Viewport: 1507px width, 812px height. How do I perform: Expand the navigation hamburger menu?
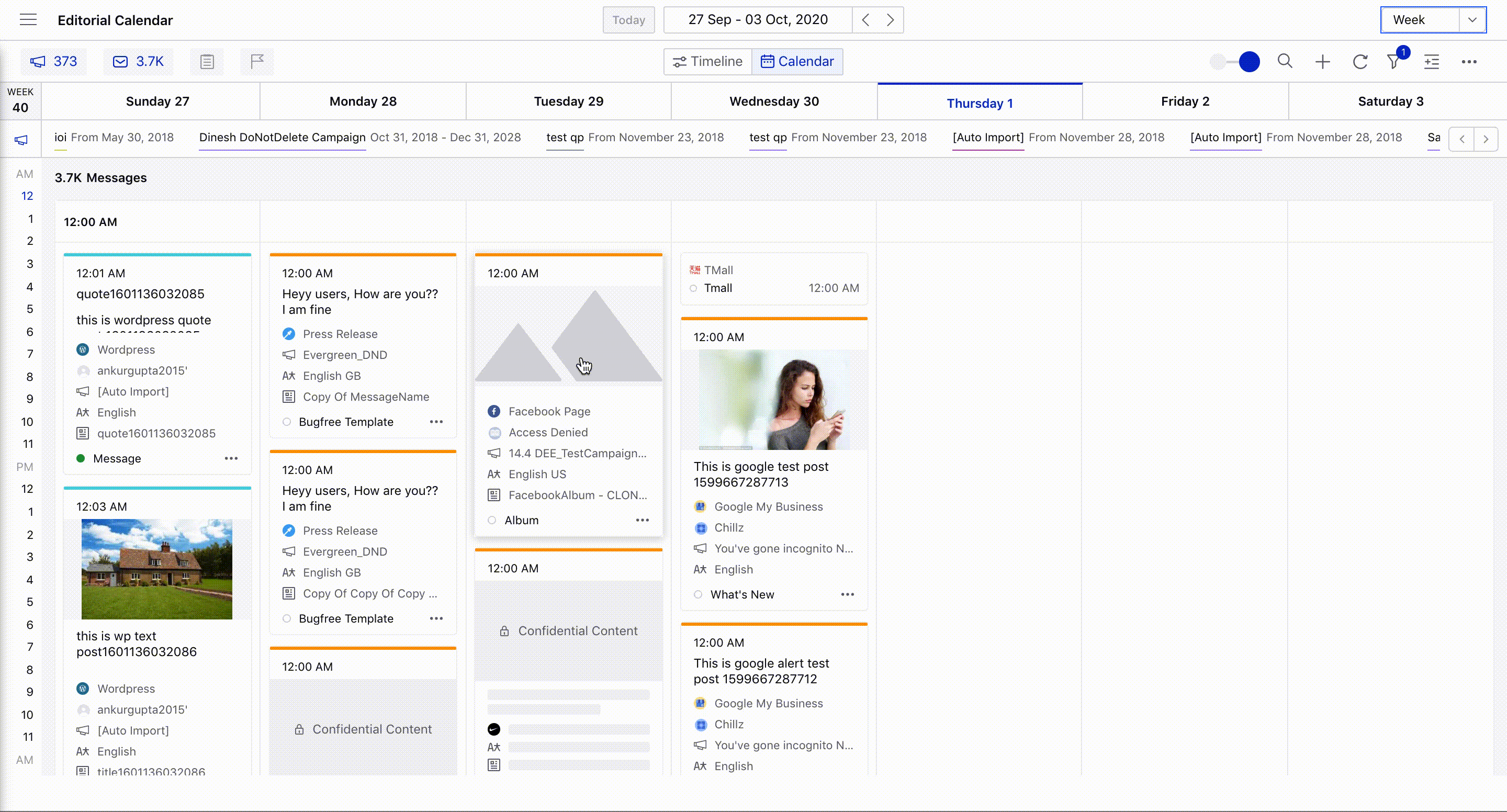(x=28, y=20)
